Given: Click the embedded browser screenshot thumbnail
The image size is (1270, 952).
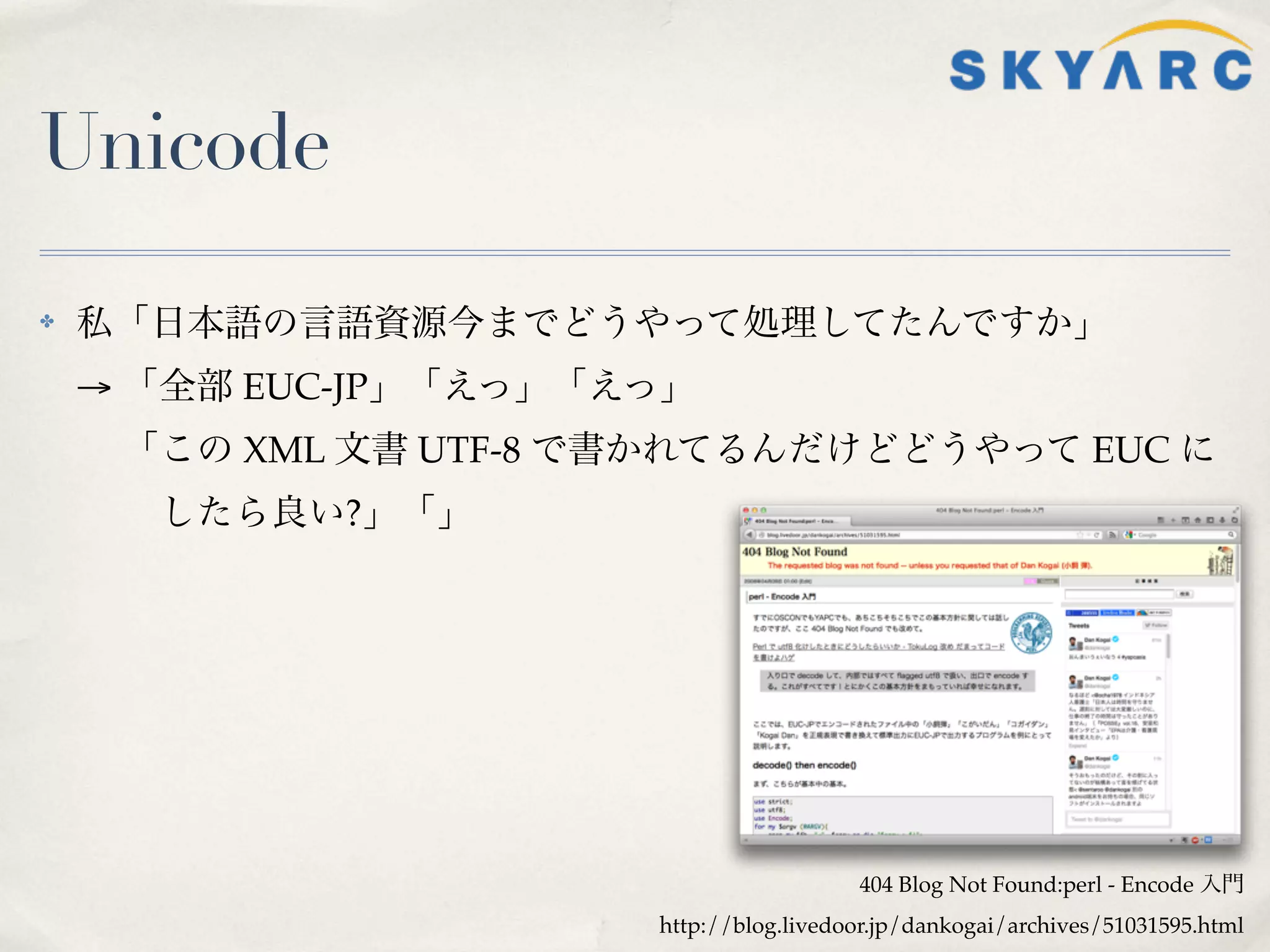Looking at the screenshot, I should click(x=990, y=674).
